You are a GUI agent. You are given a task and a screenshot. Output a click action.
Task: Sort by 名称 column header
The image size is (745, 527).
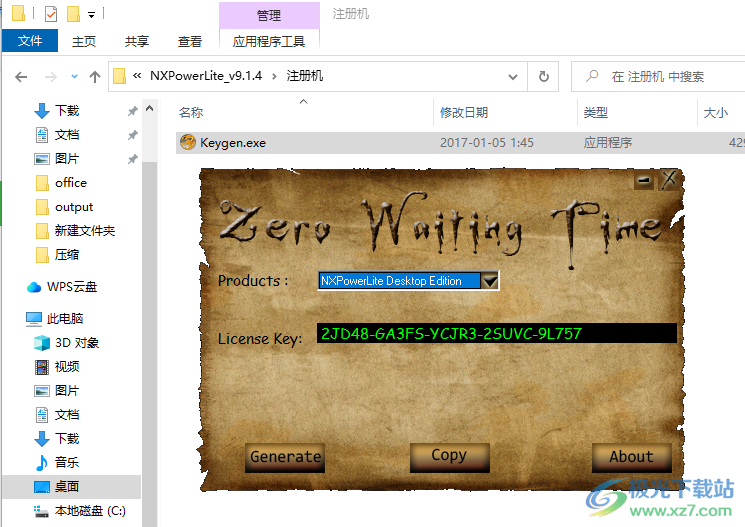tap(191, 113)
